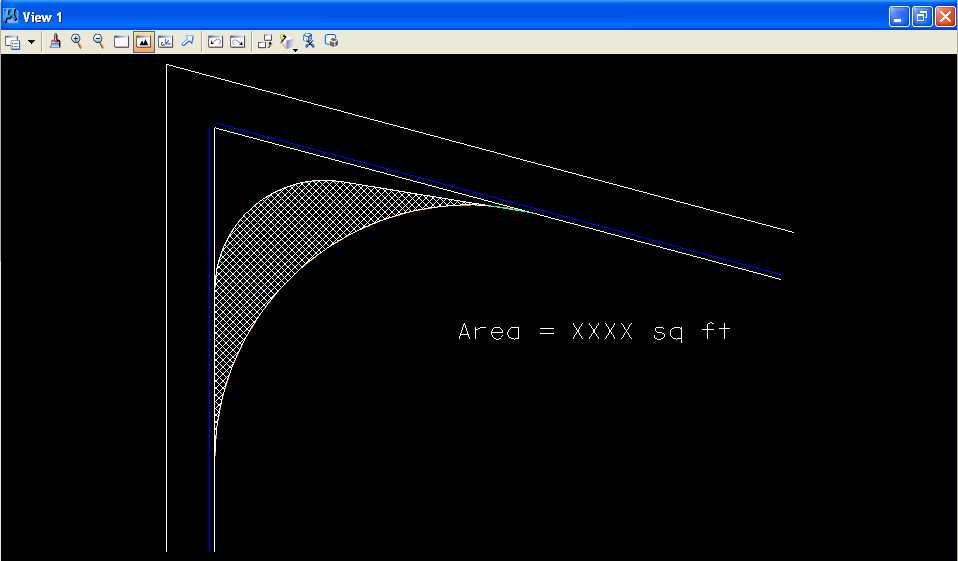958x561 pixels.
Task: Go forward with View Next
Action: click(x=237, y=42)
